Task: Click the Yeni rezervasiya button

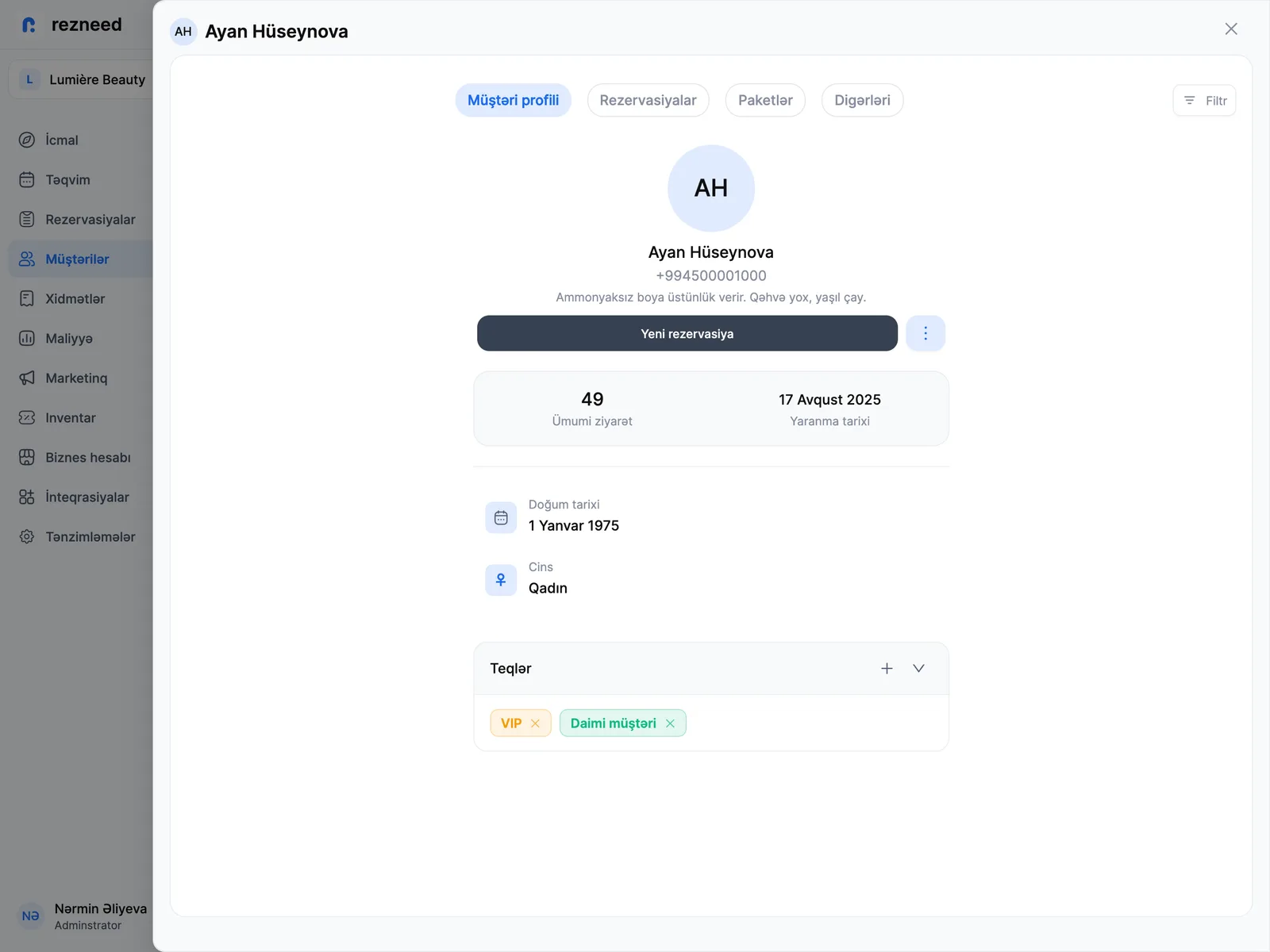Action: tap(687, 333)
